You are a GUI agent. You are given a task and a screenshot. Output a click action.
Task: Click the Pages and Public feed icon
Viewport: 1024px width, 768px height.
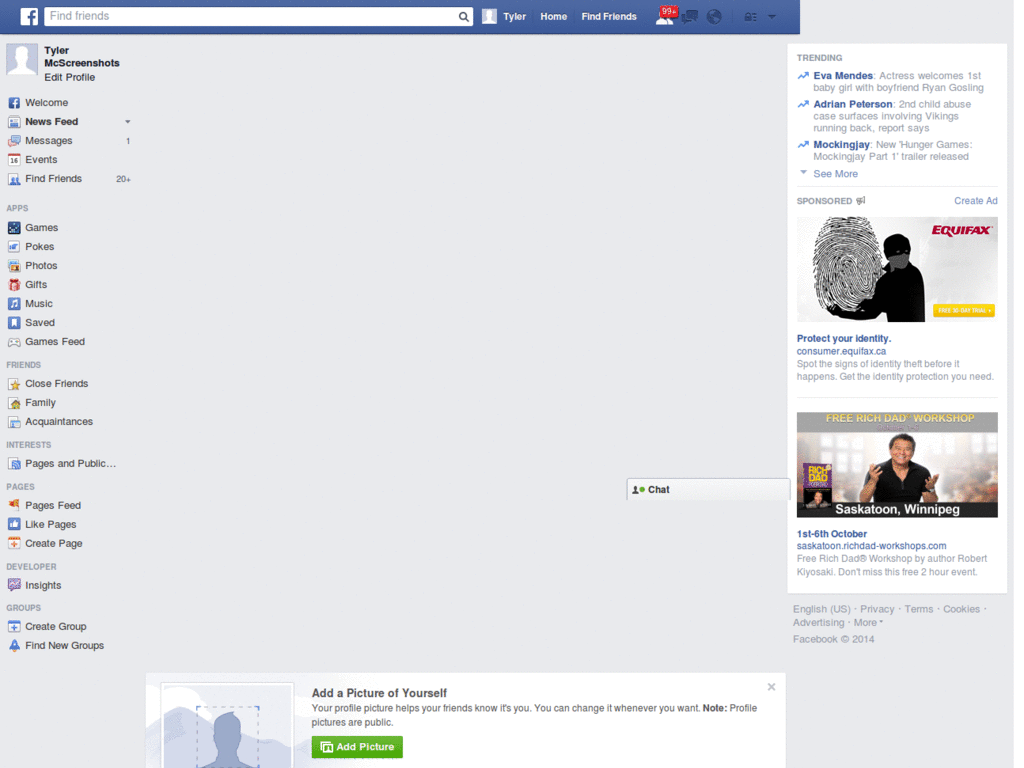click(14, 464)
